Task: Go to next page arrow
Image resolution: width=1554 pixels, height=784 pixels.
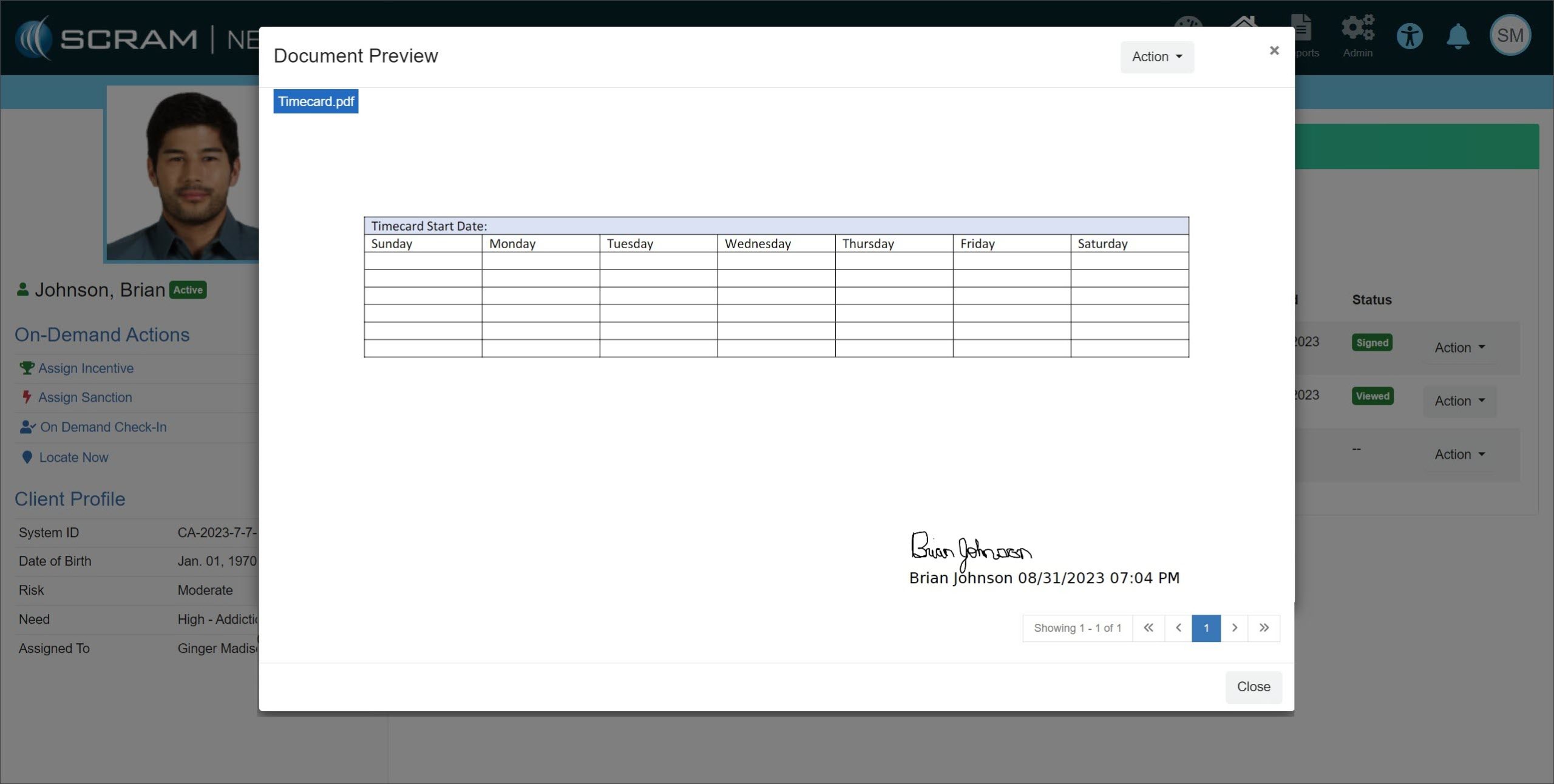Action: point(1234,628)
